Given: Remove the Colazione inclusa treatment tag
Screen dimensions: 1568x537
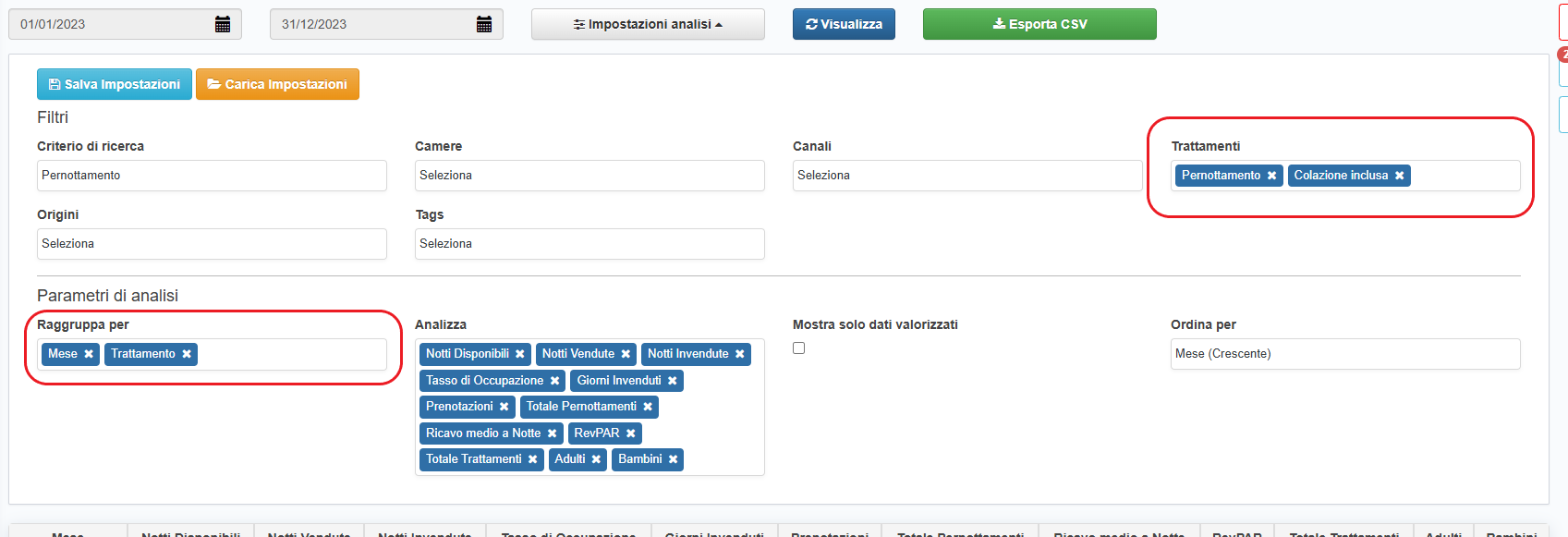Looking at the screenshot, I should [x=1399, y=176].
